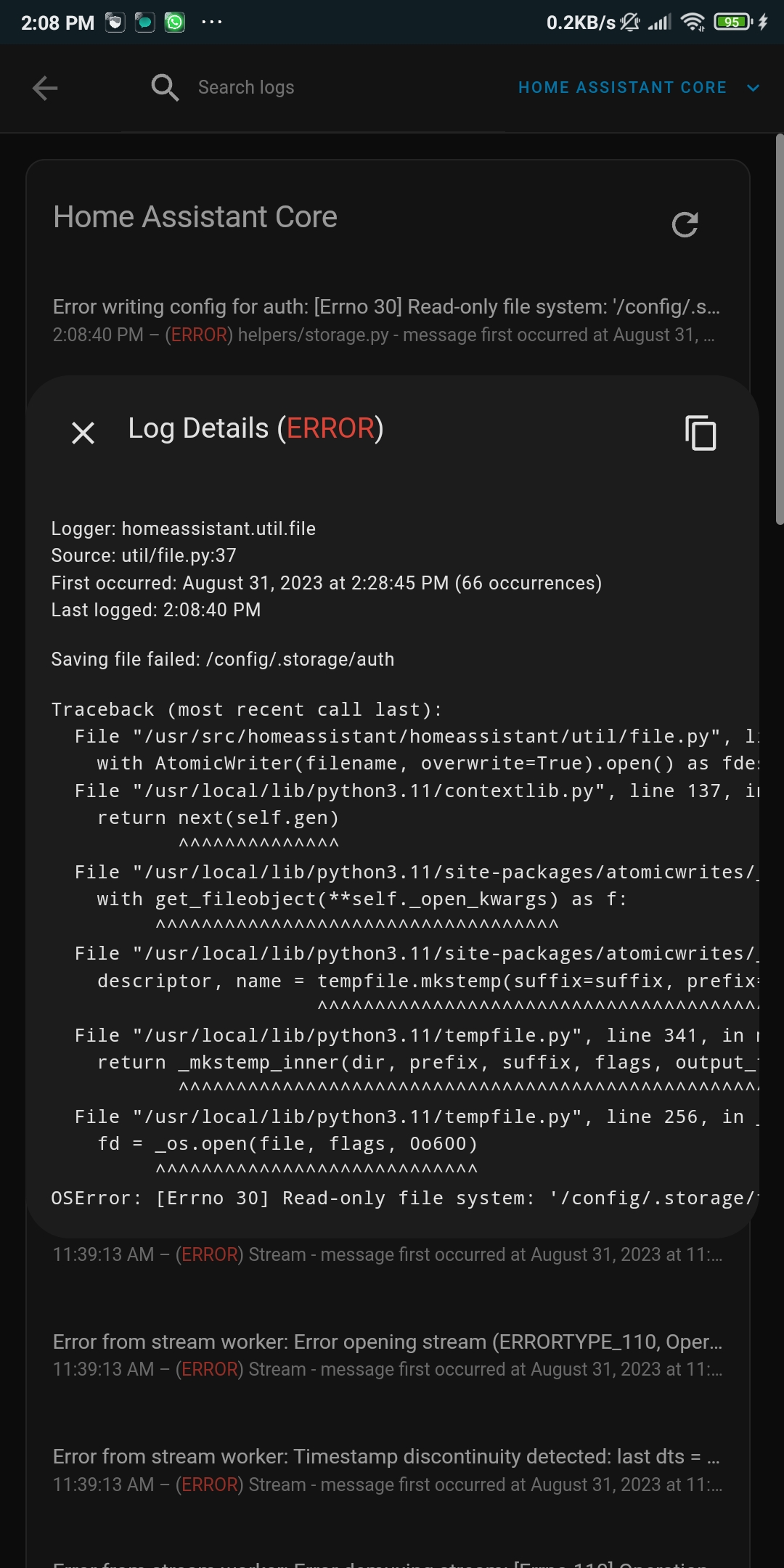Viewport: 784px width, 1568px height.
Task: Open the 'Error writing config for auth' log entry
Action: 387,319
